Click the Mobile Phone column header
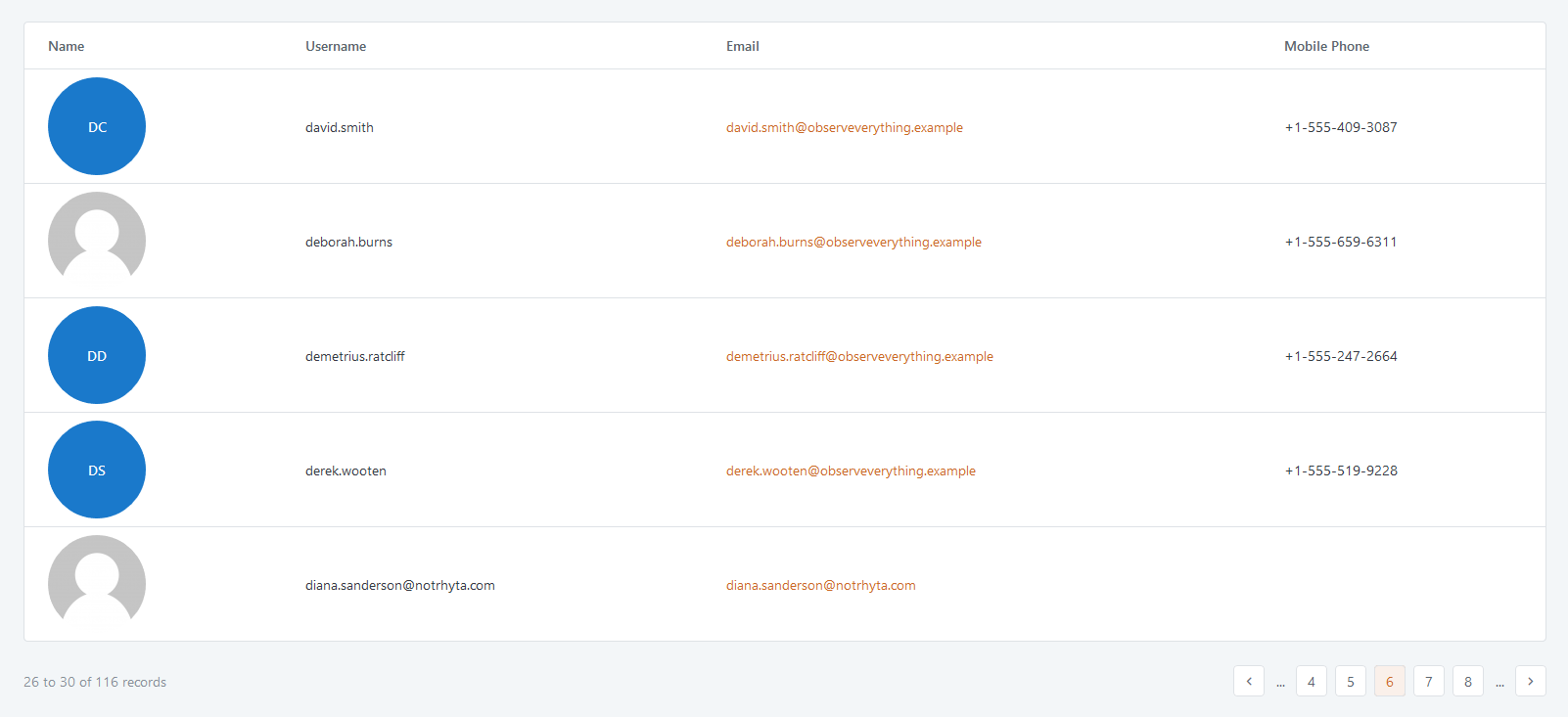This screenshot has height=717, width=1568. [1326, 46]
